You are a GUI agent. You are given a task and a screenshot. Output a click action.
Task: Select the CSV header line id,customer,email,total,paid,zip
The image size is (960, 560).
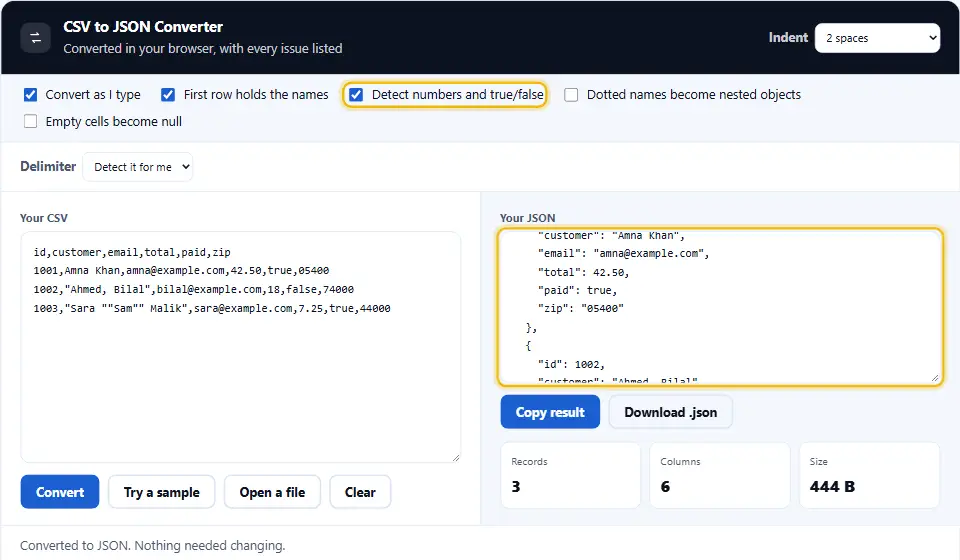132,252
